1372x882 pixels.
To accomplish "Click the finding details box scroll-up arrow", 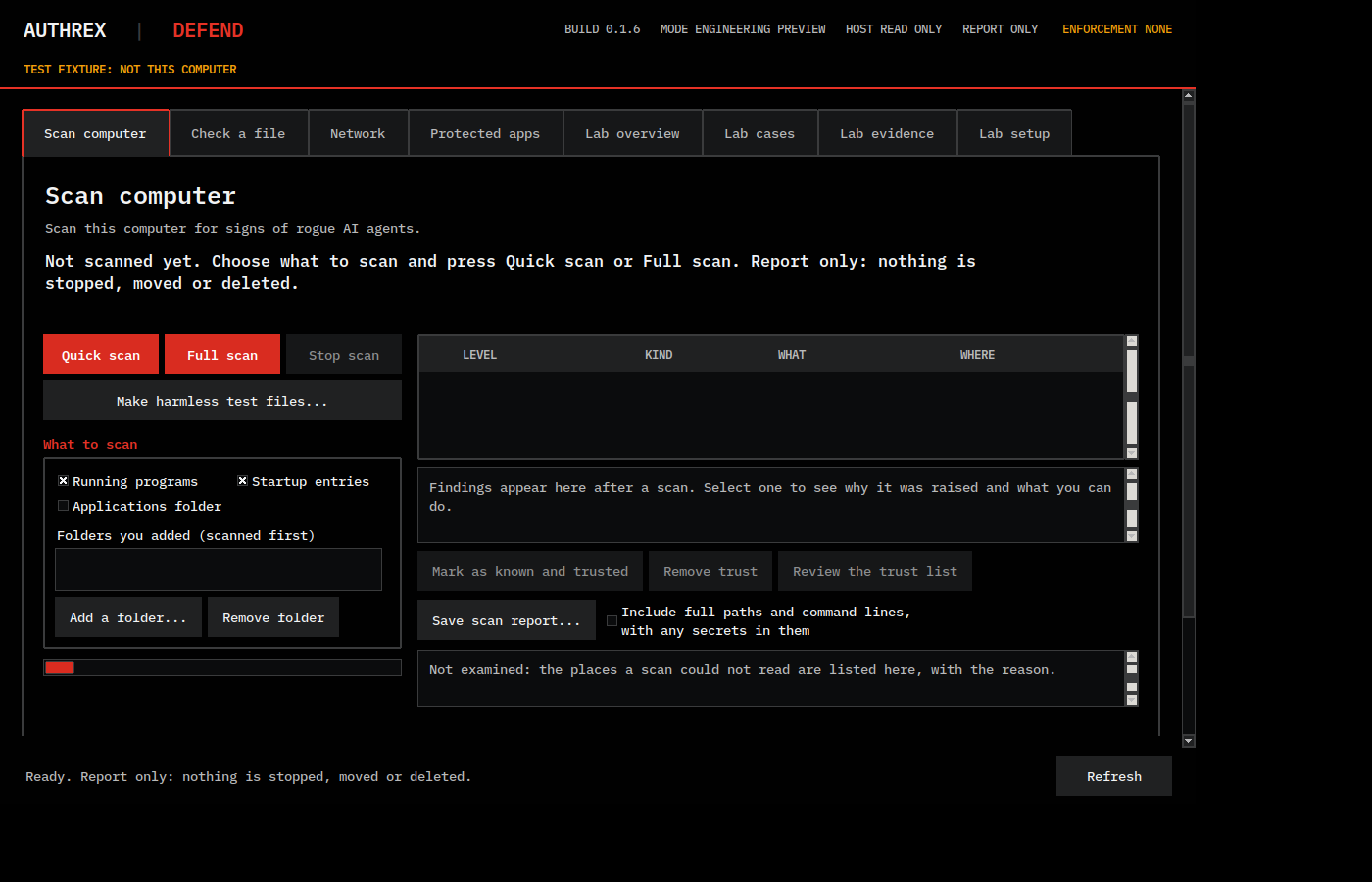I will tap(1132, 474).
